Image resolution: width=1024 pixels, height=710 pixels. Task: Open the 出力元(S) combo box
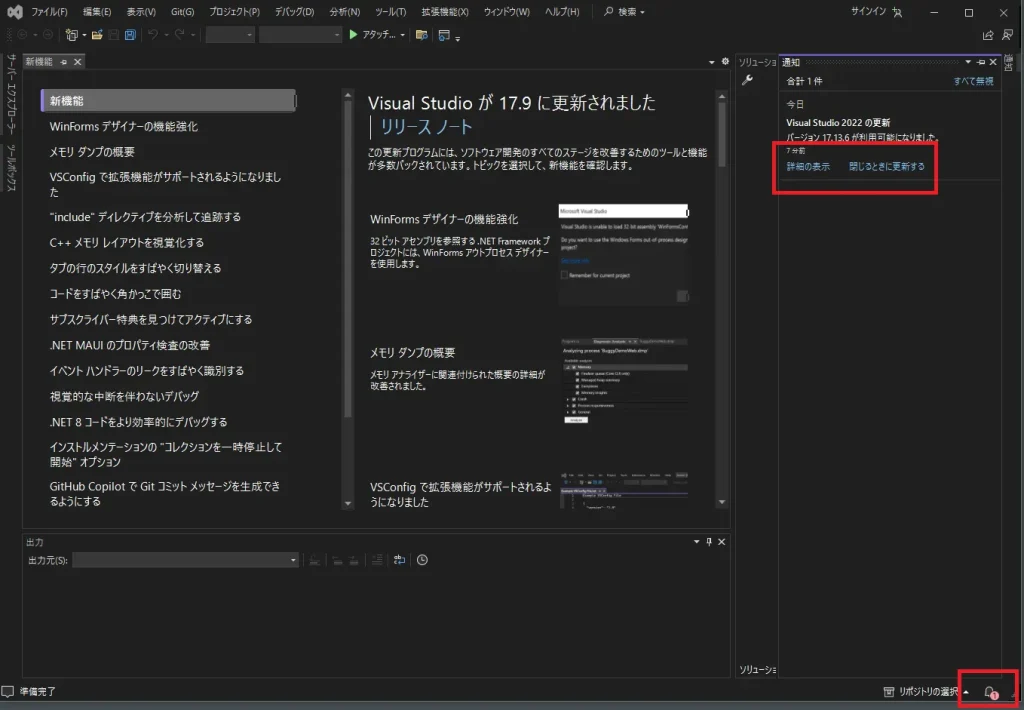pyautogui.click(x=185, y=560)
